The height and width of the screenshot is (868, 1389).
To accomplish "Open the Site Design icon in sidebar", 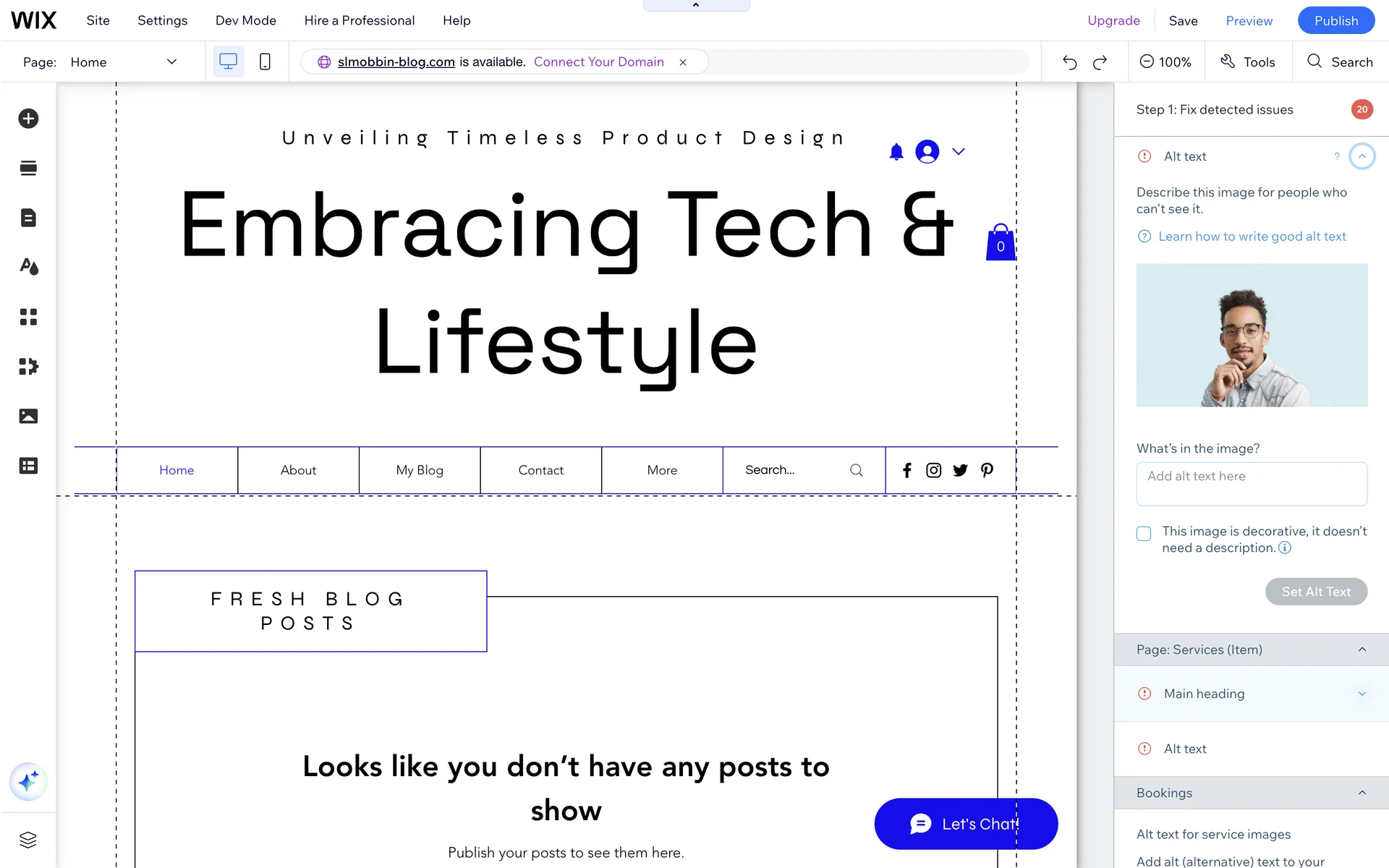I will coord(28,267).
